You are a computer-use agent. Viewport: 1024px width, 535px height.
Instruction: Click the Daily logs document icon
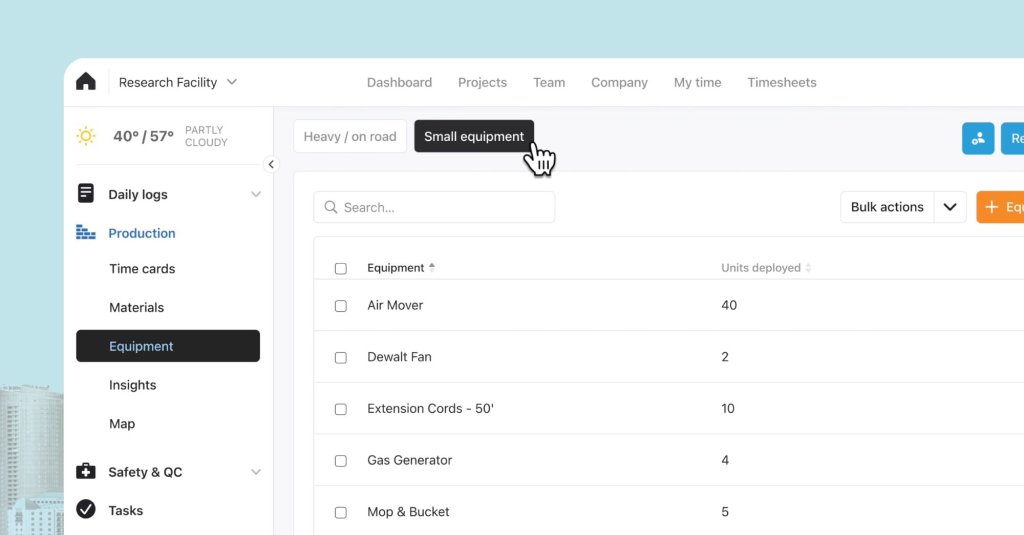tap(86, 194)
